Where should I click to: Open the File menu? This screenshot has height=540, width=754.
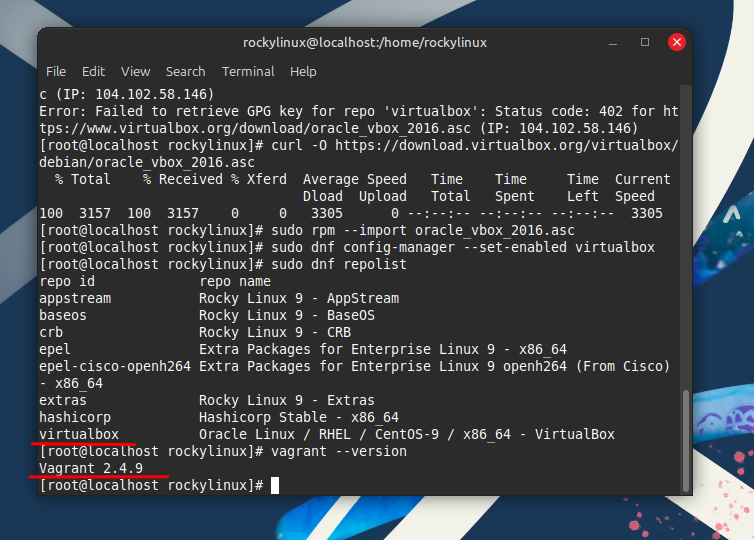tap(56, 72)
